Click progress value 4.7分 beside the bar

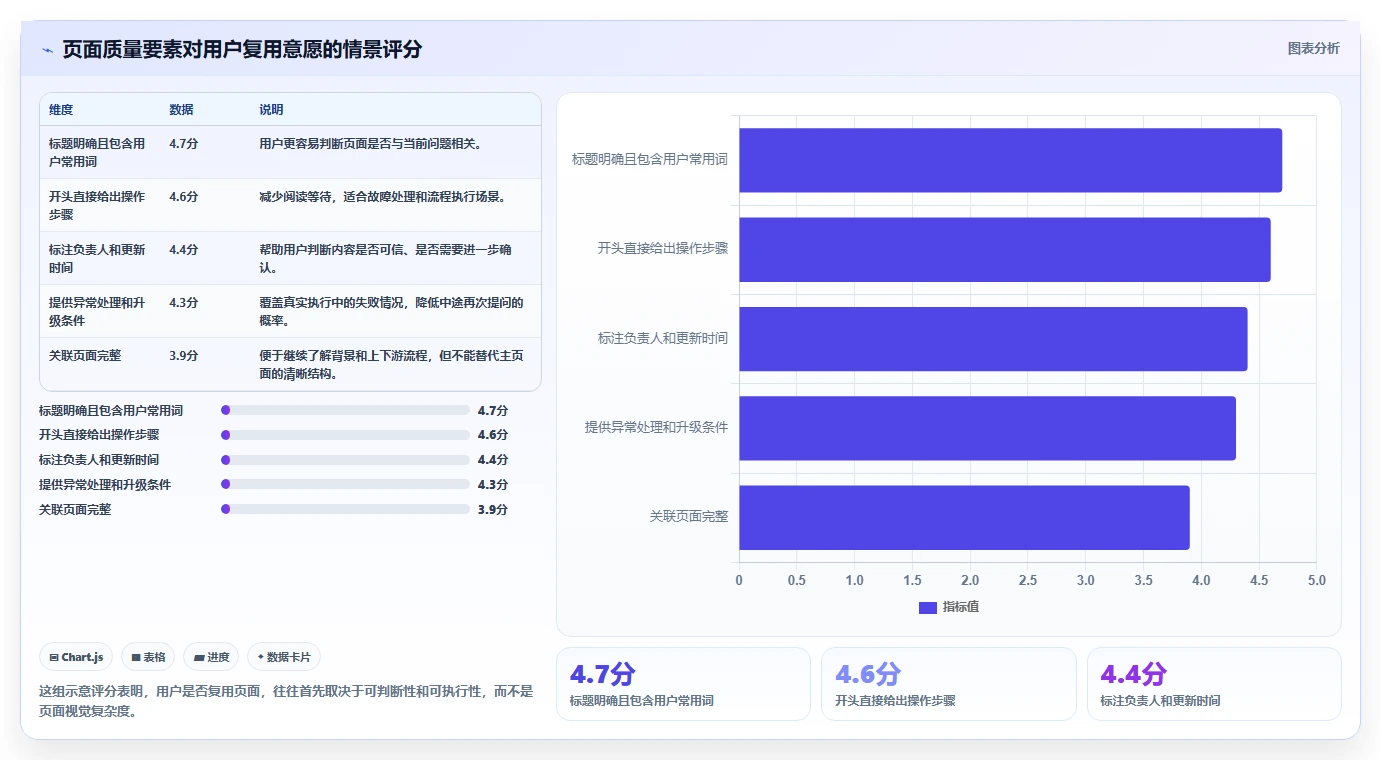tap(493, 410)
